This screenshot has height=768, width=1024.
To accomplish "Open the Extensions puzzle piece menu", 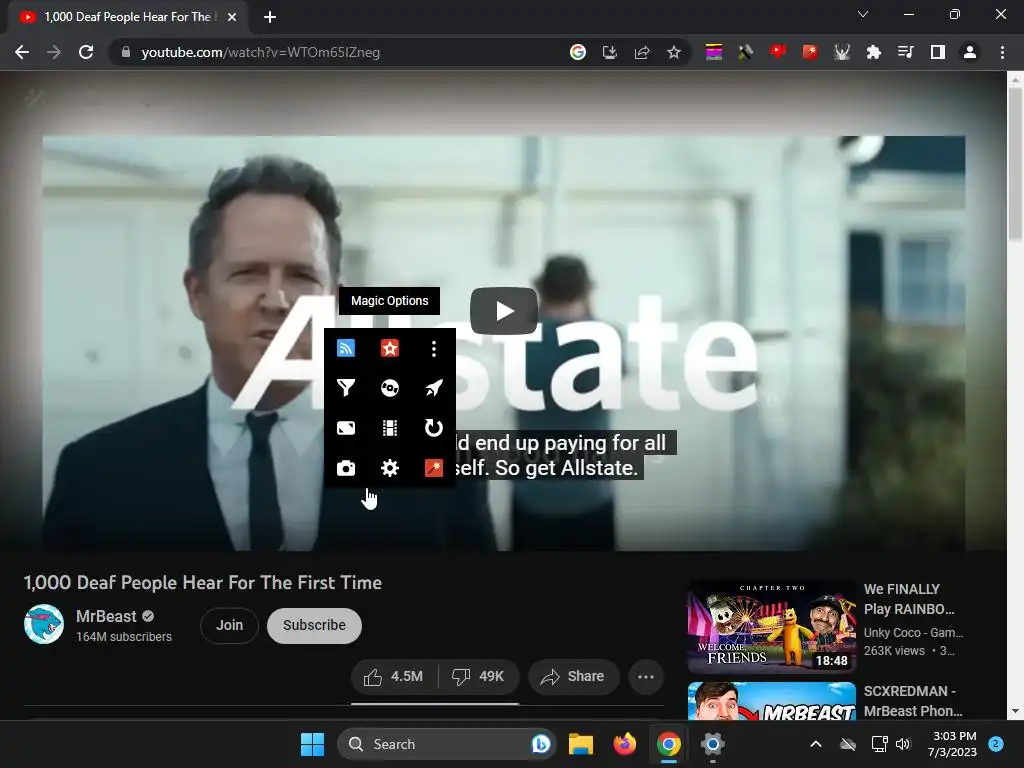I will pyautogui.click(x=874, y=52).
